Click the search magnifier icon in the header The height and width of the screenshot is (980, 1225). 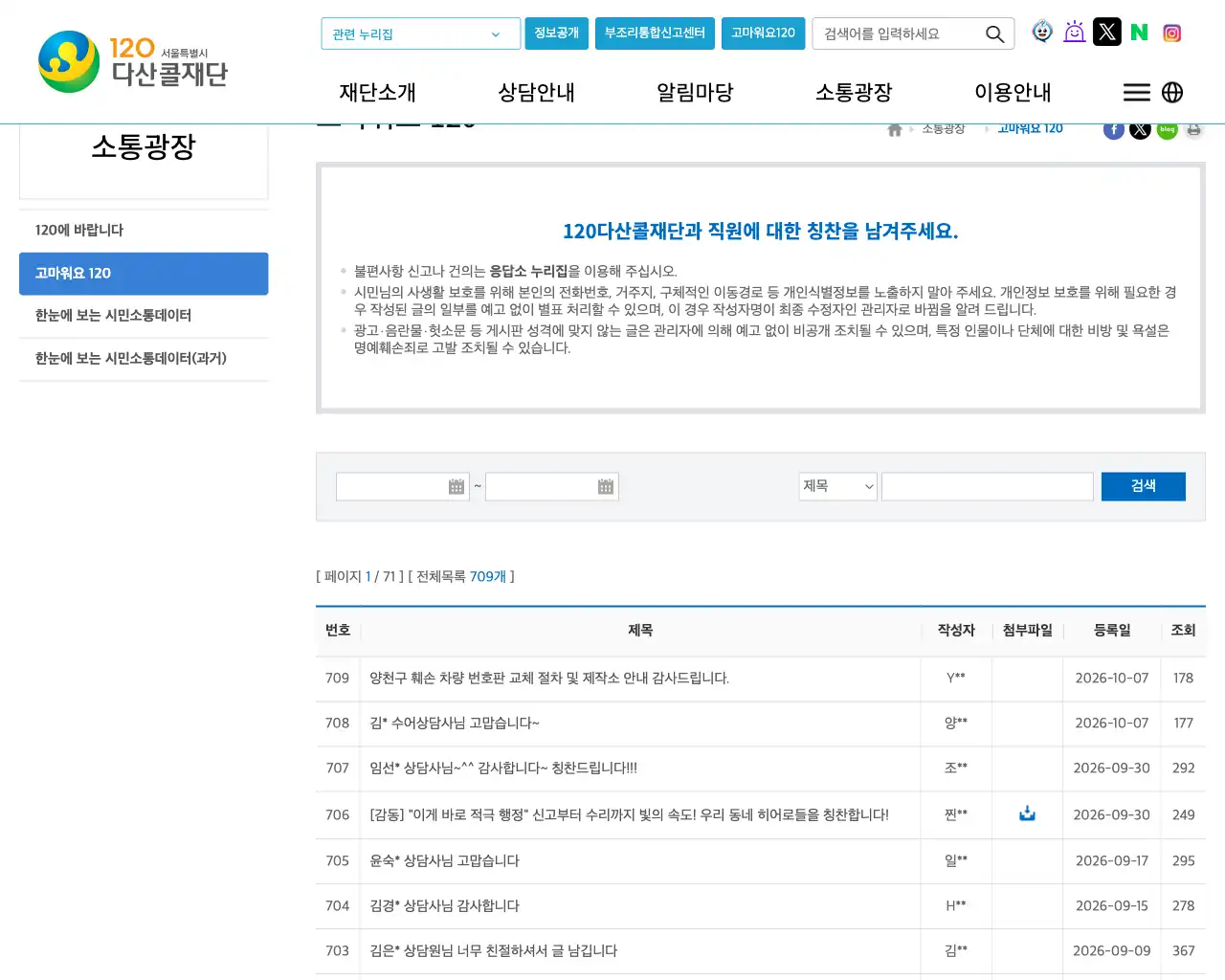point(994,34)
